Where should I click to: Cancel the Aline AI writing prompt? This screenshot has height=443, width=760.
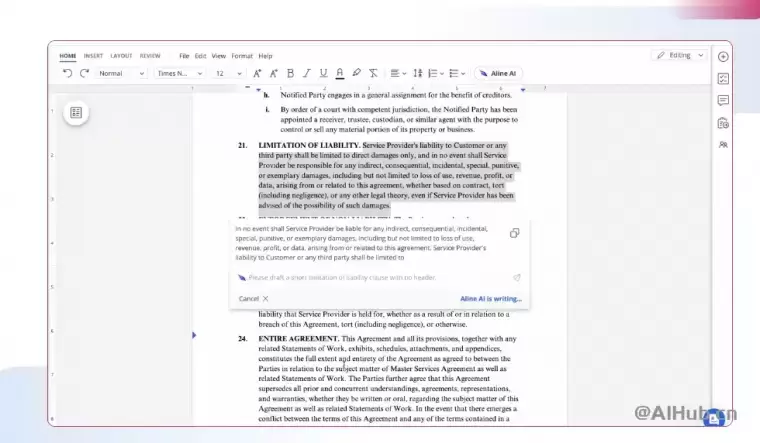point(253,298)
